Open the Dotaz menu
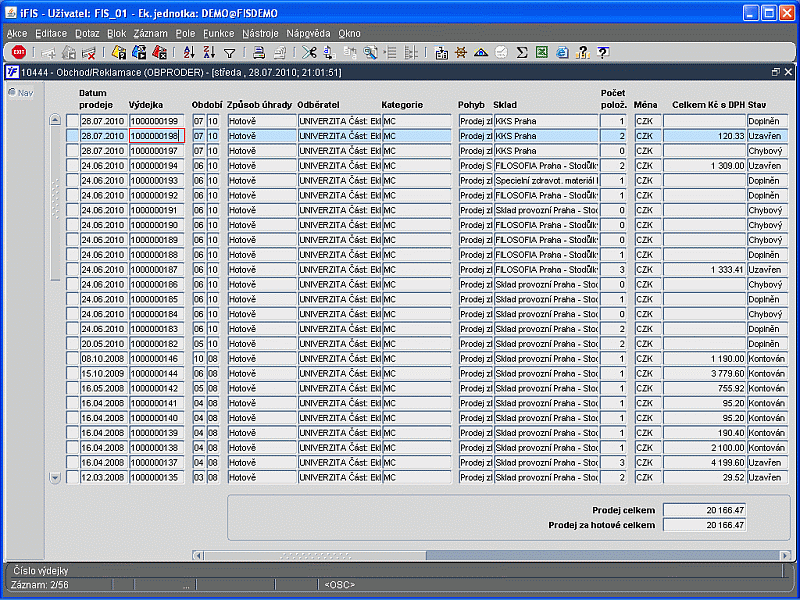The image size is (800, 600). (87, 34)
